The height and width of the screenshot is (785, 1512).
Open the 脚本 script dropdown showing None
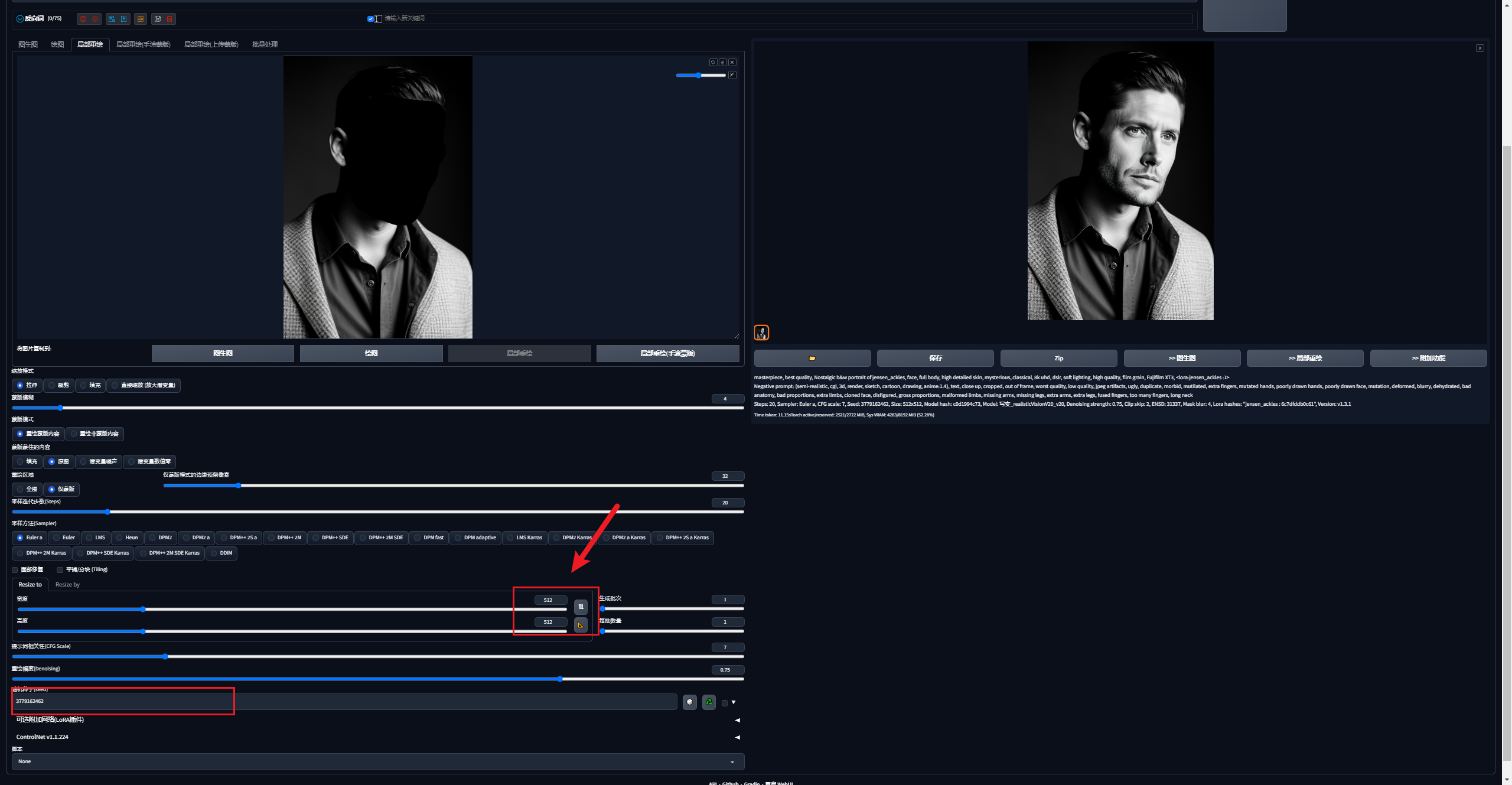(x=377, y=761)
